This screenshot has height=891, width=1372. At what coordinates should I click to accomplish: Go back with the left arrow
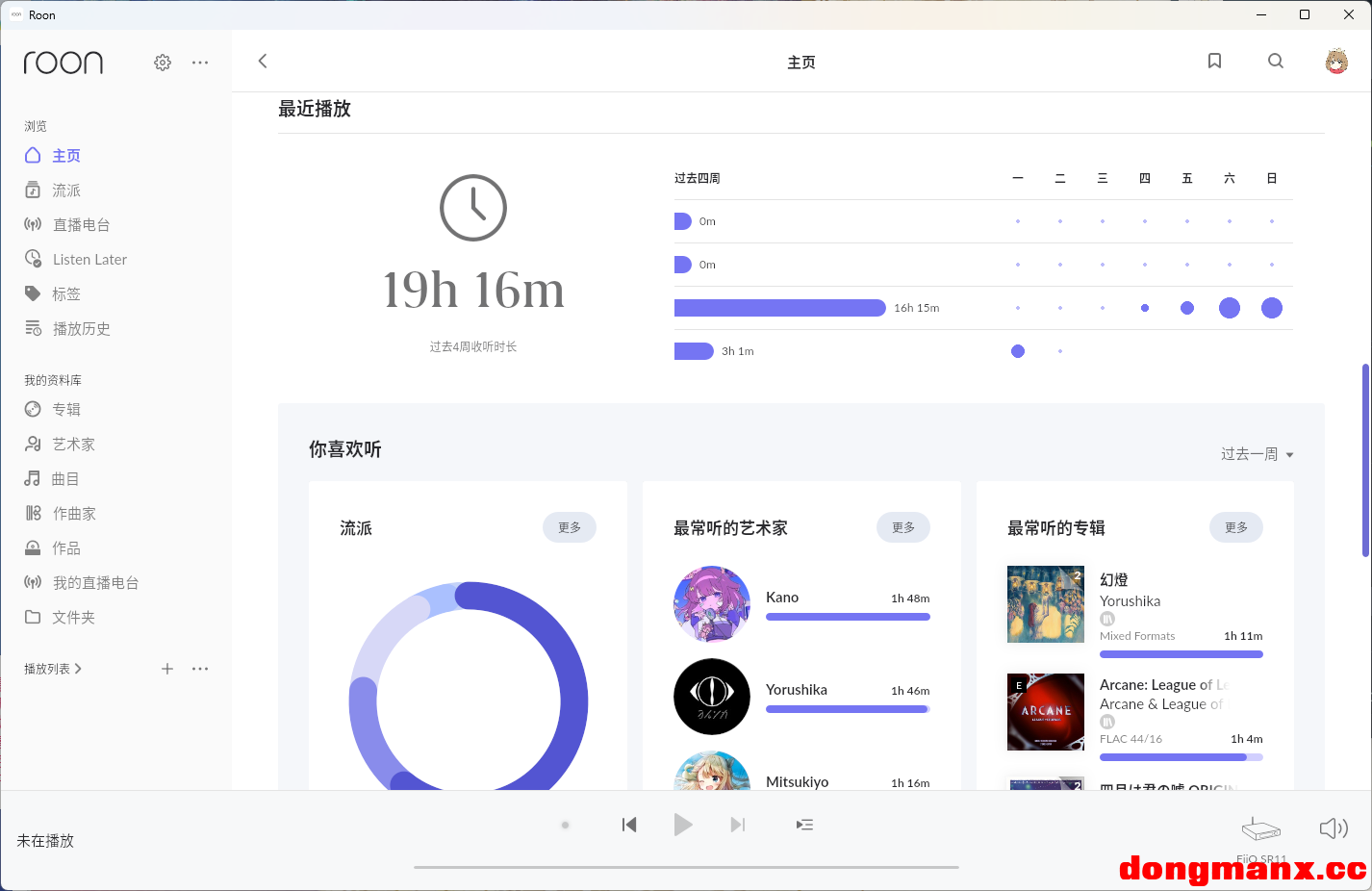(263, 62)
